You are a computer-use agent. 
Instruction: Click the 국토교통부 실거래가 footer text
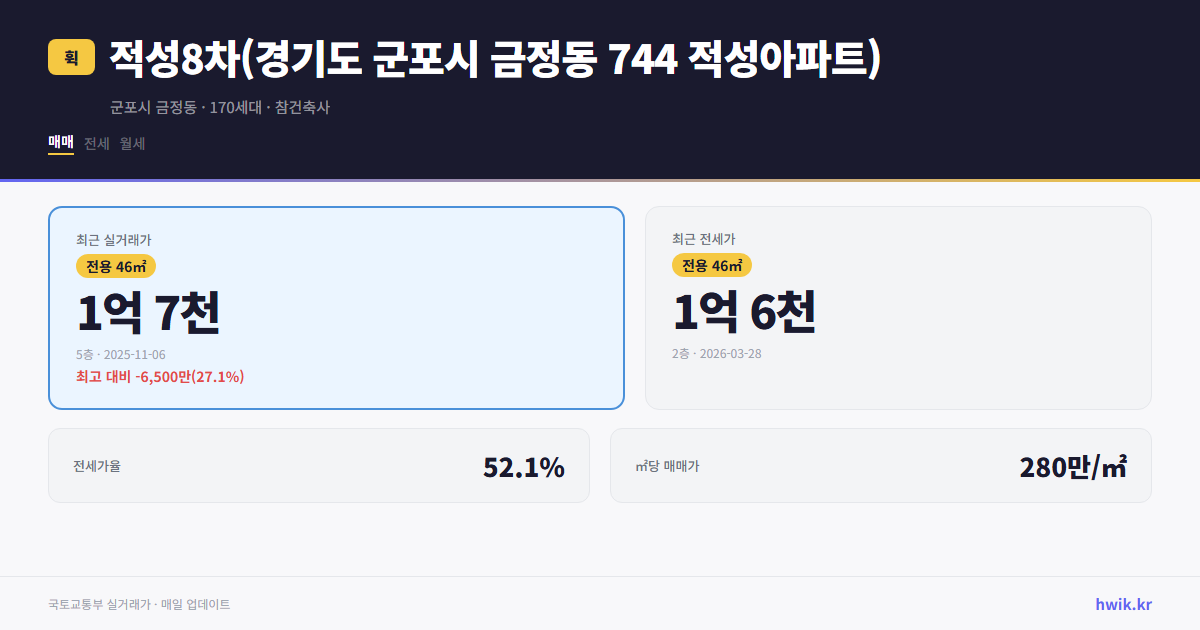coord(138,604)
